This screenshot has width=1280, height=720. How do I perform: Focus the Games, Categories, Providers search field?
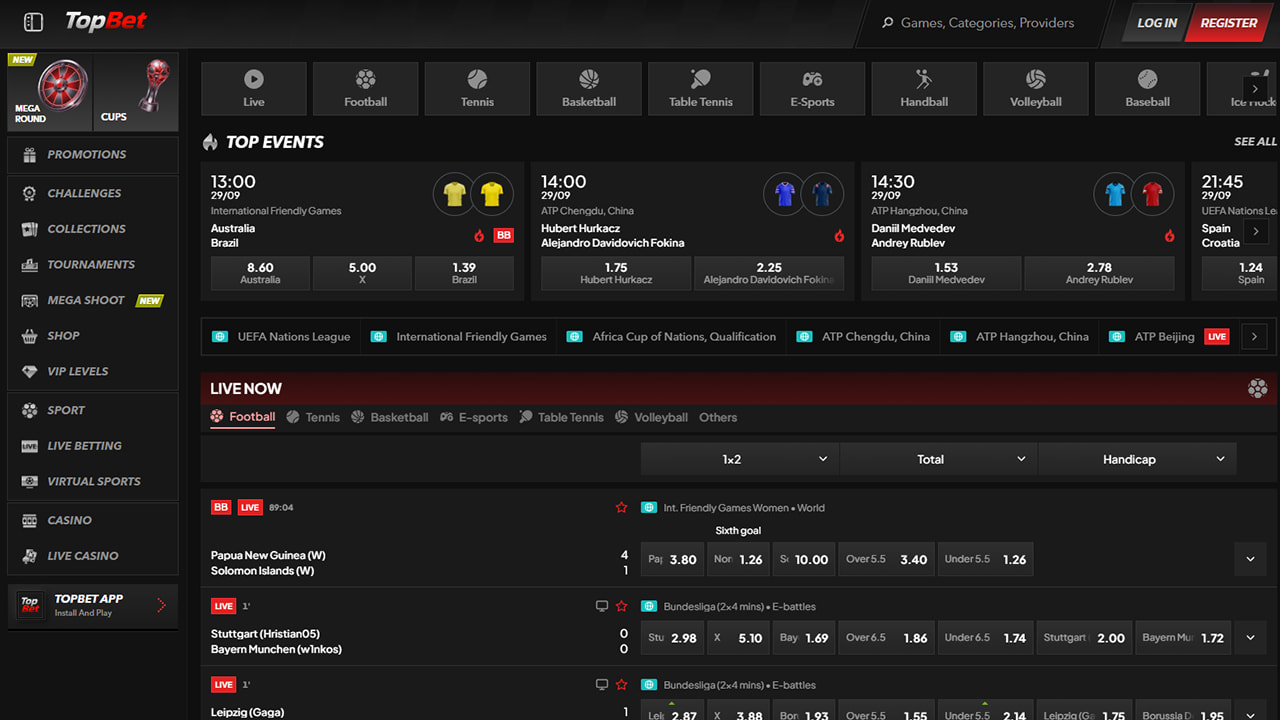[987, 23]
